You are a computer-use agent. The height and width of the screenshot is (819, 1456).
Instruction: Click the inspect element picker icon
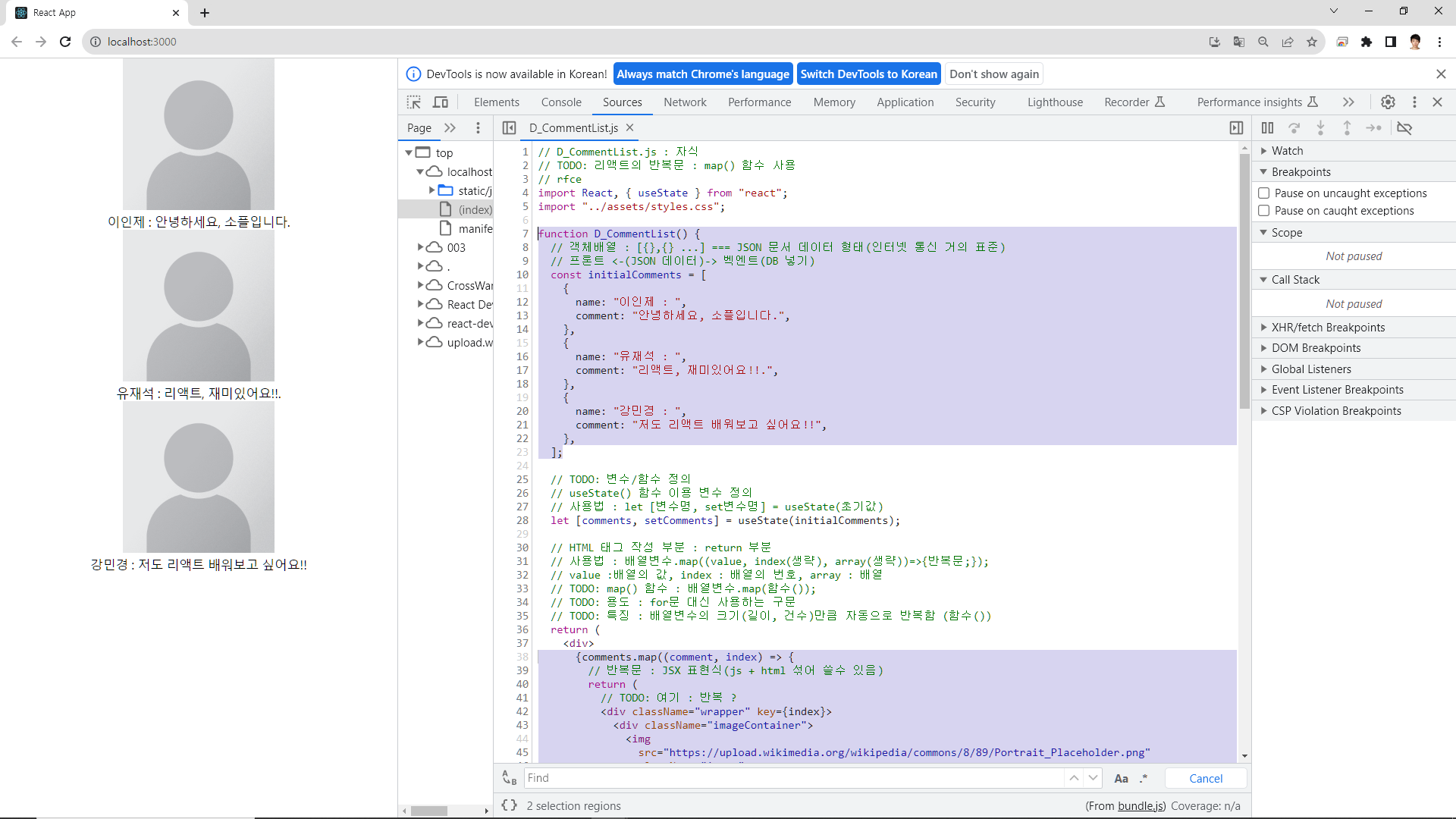pyautogui.click(x=413, y=102)
